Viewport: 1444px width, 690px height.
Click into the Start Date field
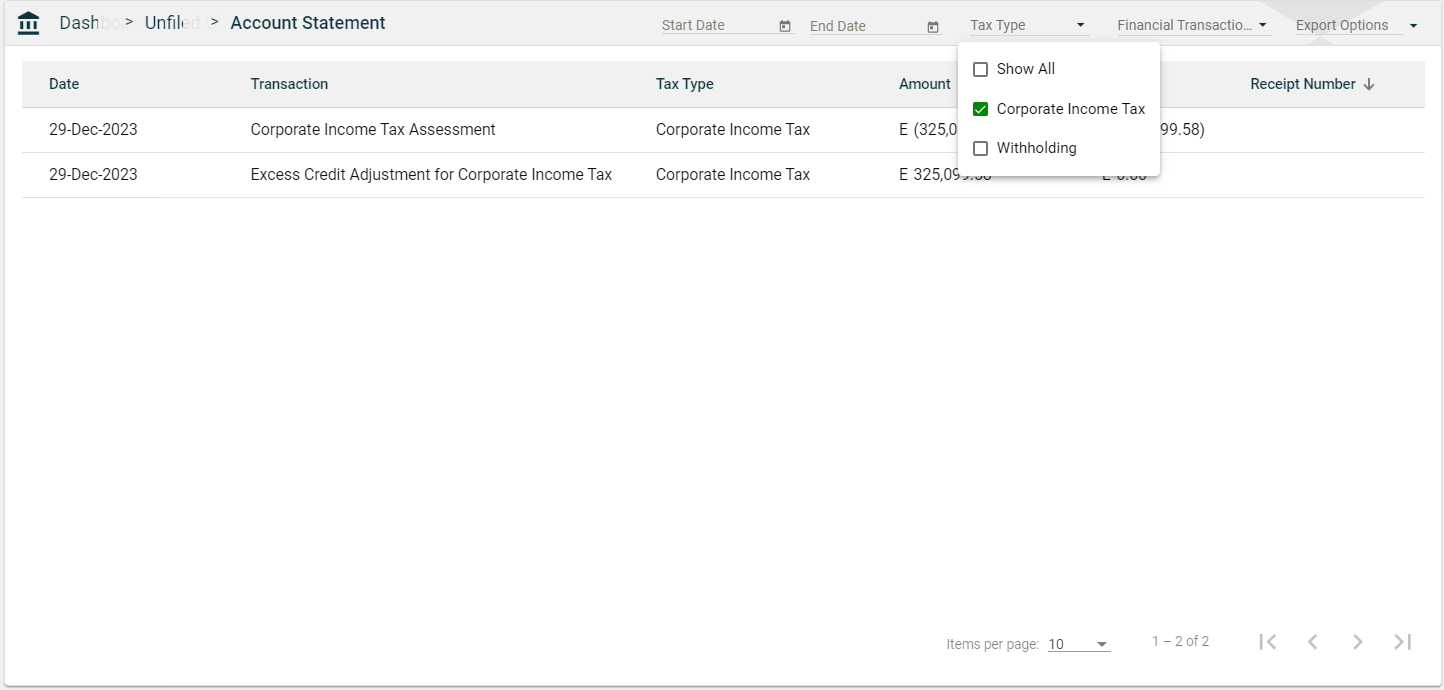point(715,26)
